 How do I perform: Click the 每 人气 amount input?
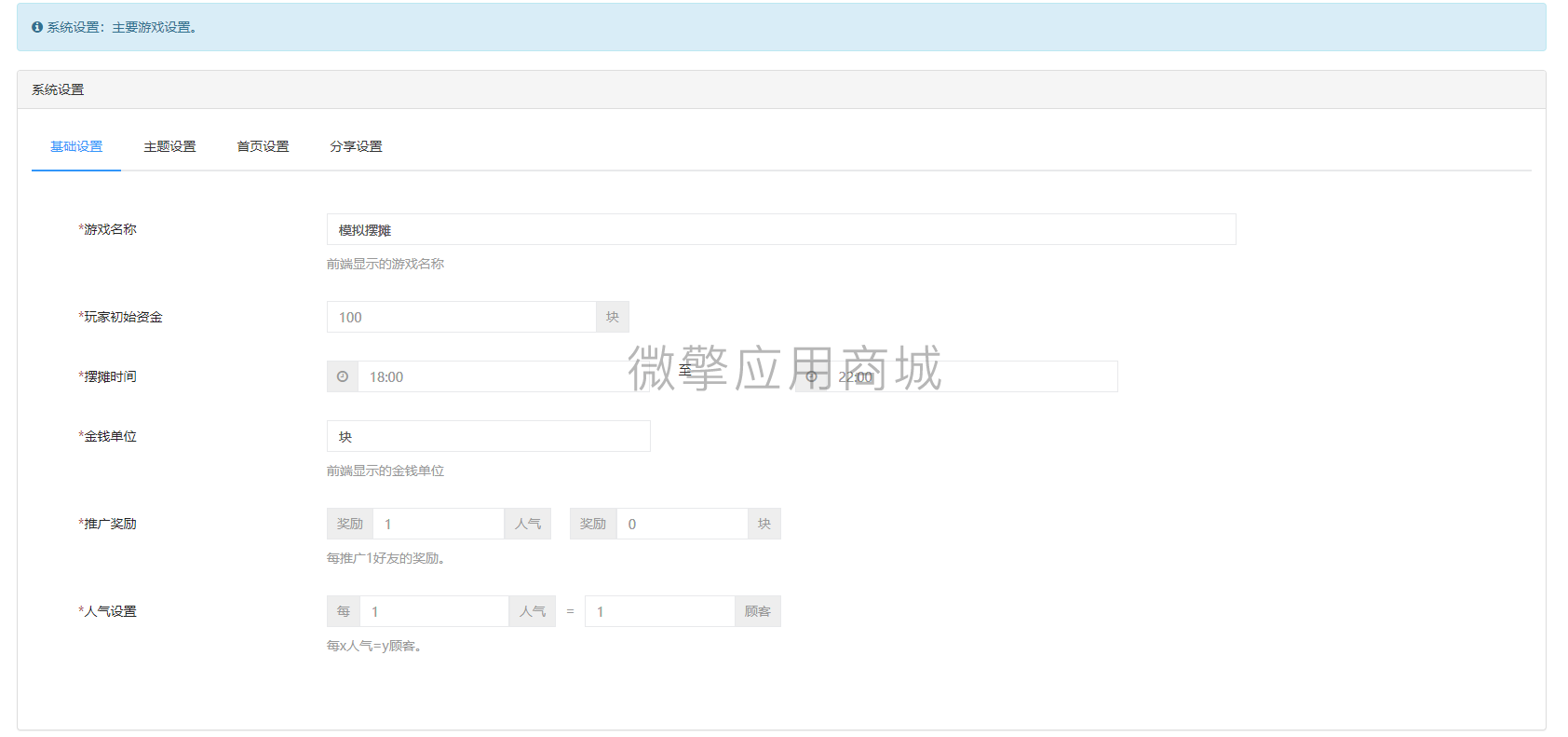(x=435, y=611)
